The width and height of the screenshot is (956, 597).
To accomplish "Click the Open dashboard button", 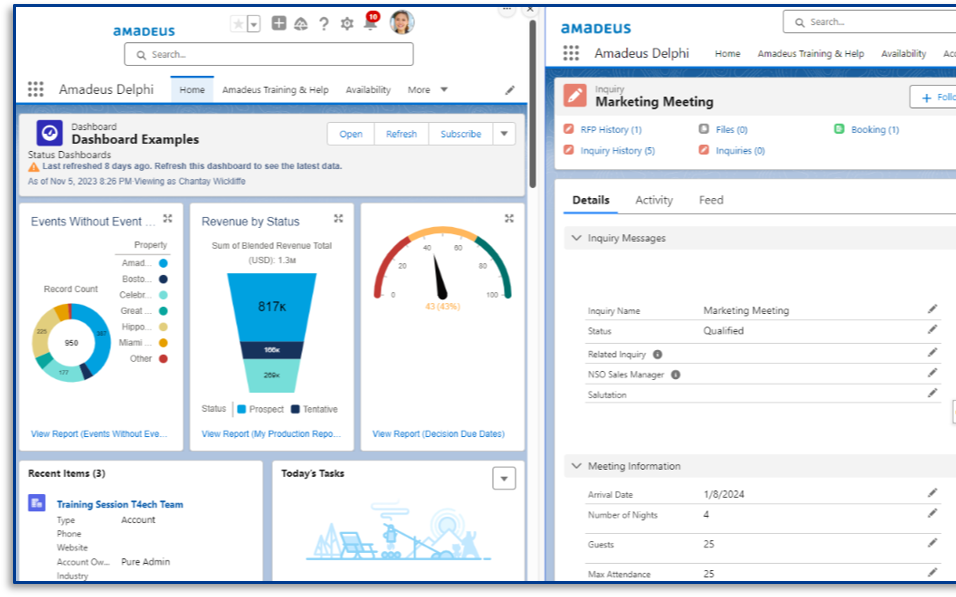I will (351, 134).
